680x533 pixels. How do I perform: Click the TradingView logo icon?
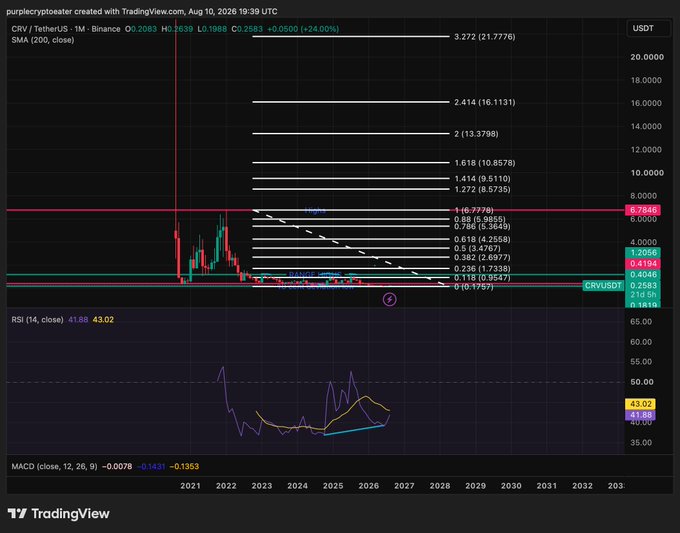click(17, 514)
